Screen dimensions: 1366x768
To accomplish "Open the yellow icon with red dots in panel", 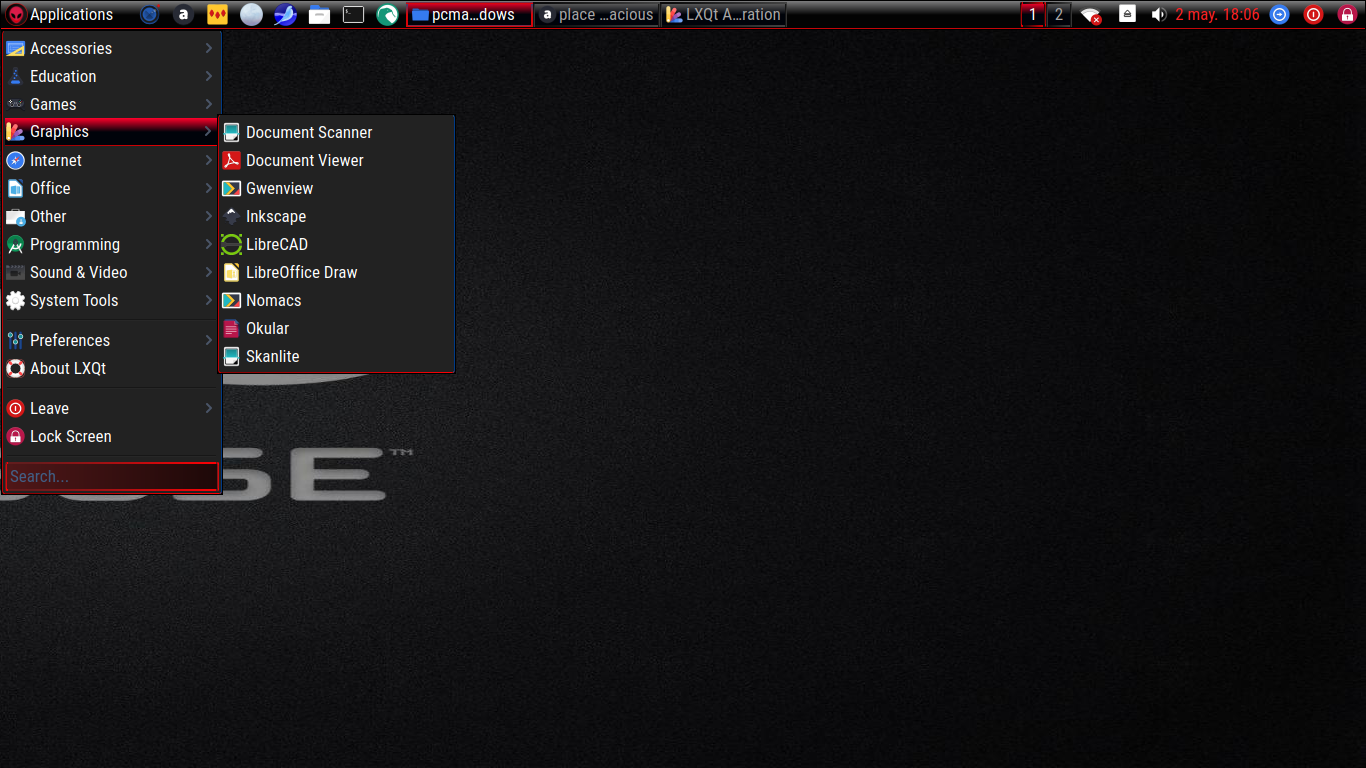I will (x=217, y=15).
